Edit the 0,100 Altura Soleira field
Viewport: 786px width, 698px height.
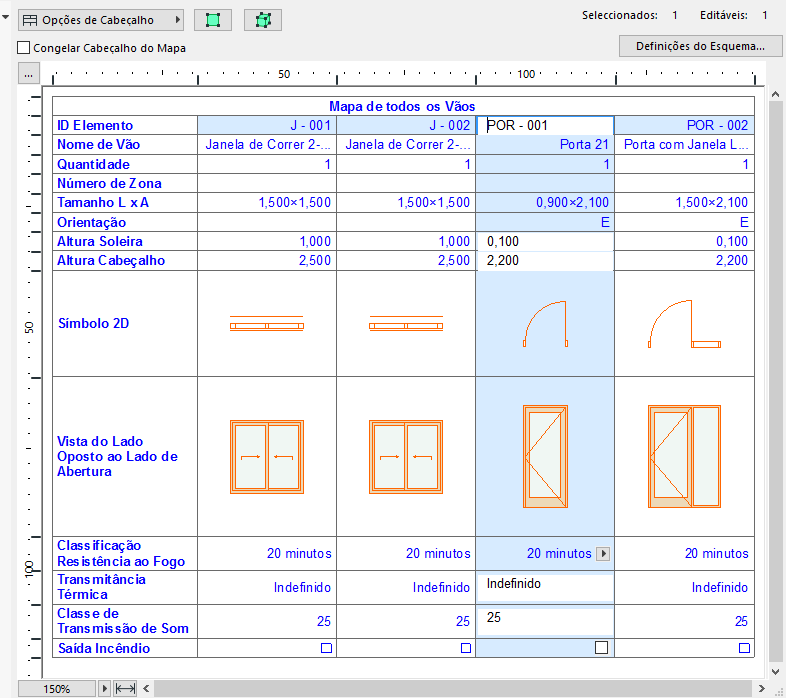[x=545, y=241]
